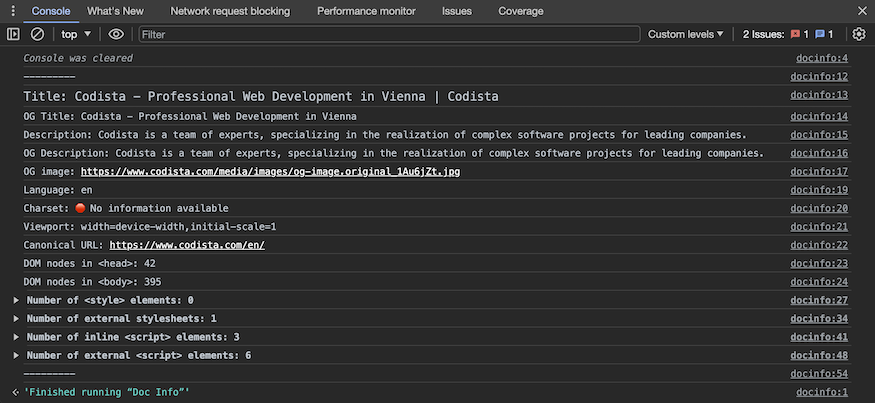The width and height of the screenshot is (875, 403).
Task: Open the Canonical URL codista.com/en link
Action: point(186,245)
